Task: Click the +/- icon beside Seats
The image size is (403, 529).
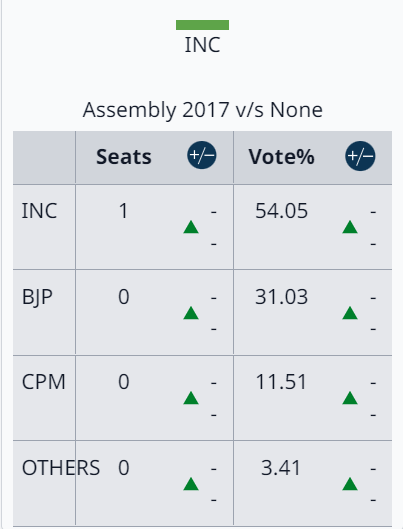Action: tap(202, 155)
